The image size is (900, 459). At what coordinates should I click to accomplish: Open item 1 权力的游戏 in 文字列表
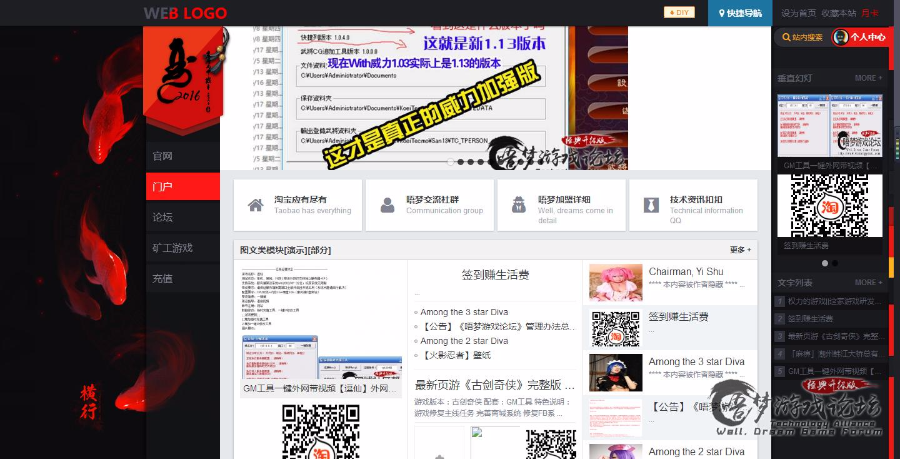click(833, 301)
